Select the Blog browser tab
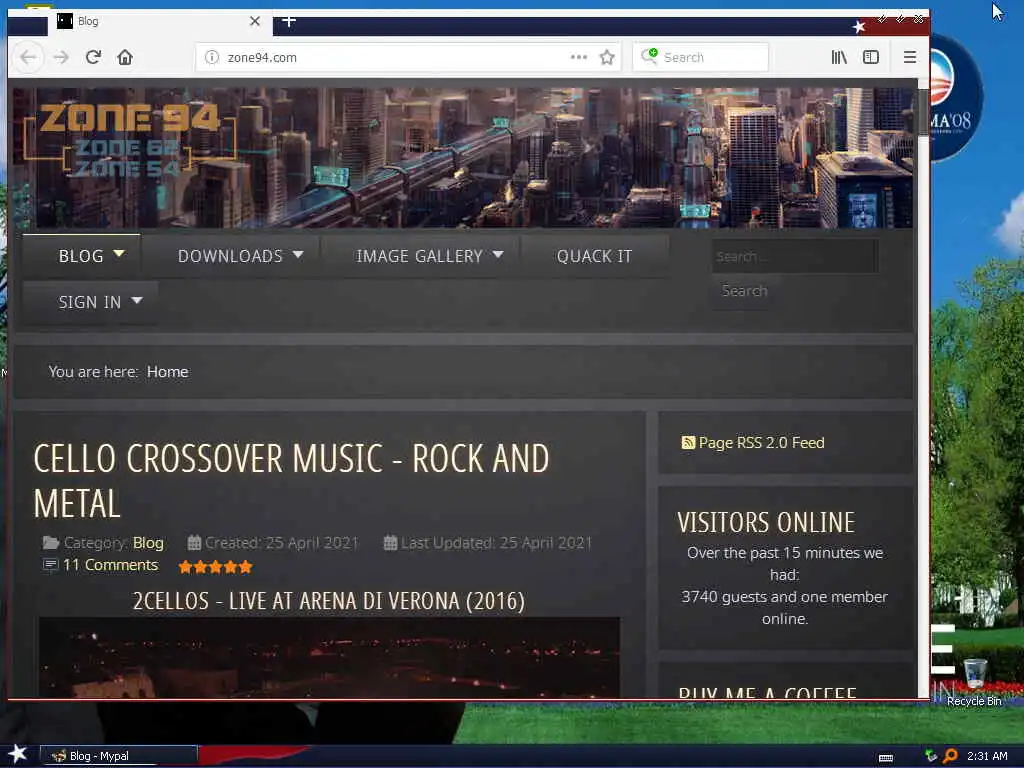Screen dimensions: 1024x768 (159, 21)
